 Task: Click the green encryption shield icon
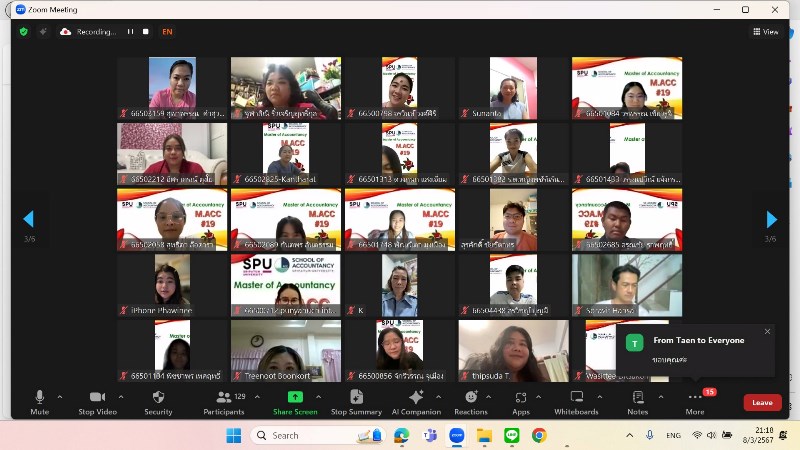(x=23, y=32)
